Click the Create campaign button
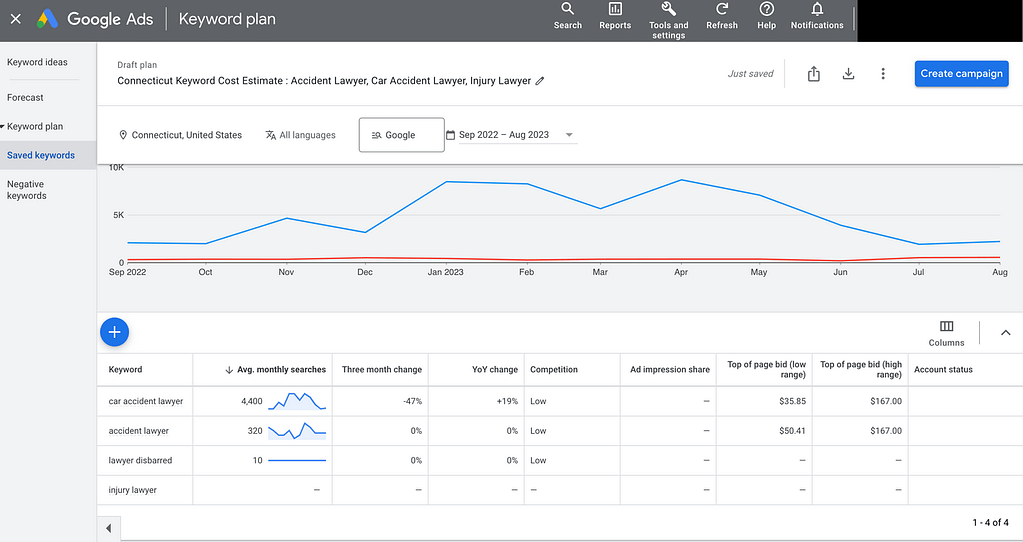Screen dimensions: 1023x542 961,74
